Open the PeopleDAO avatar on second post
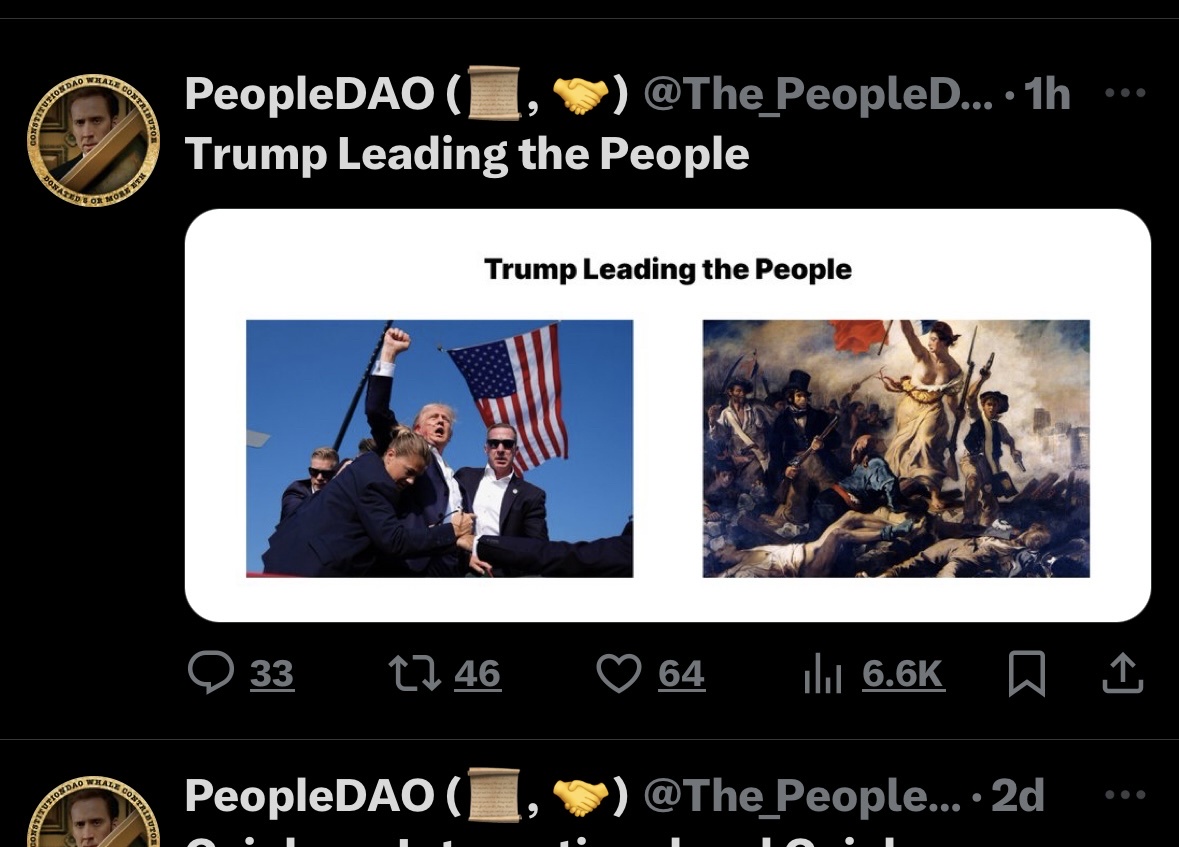The width and height of the screenshot is (1179, 847). [x=93, y=811]
